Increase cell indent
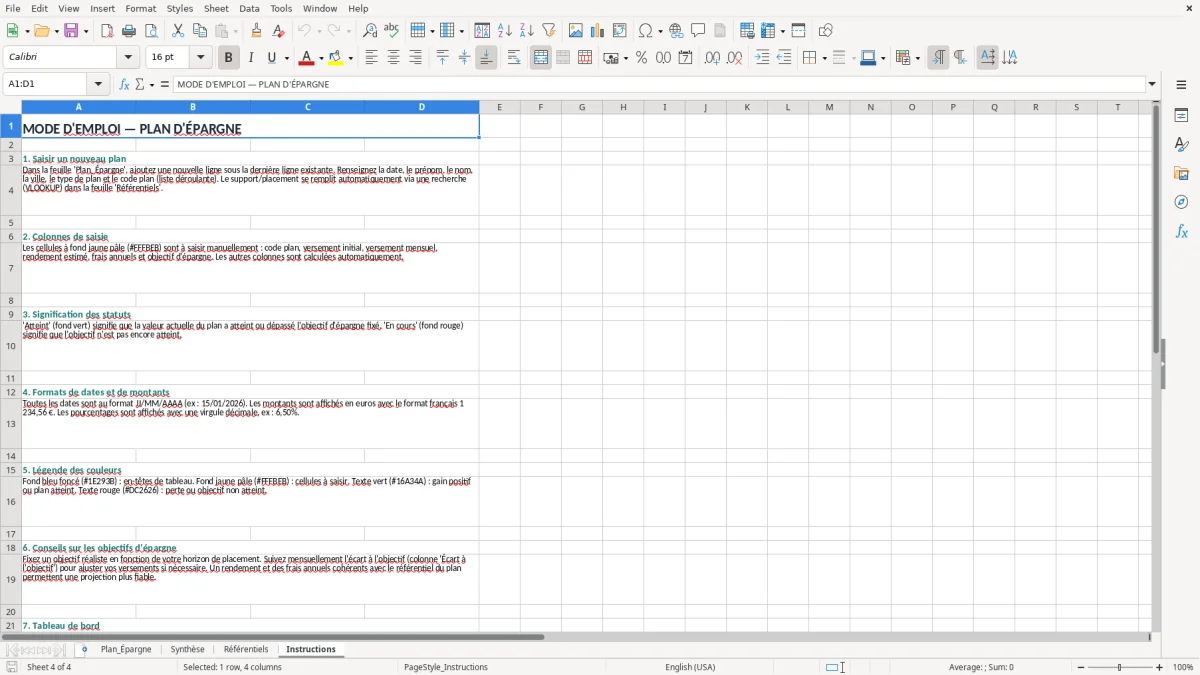Image resolution: width=1200 pixels, height=675 pixels. coord(762,58)
